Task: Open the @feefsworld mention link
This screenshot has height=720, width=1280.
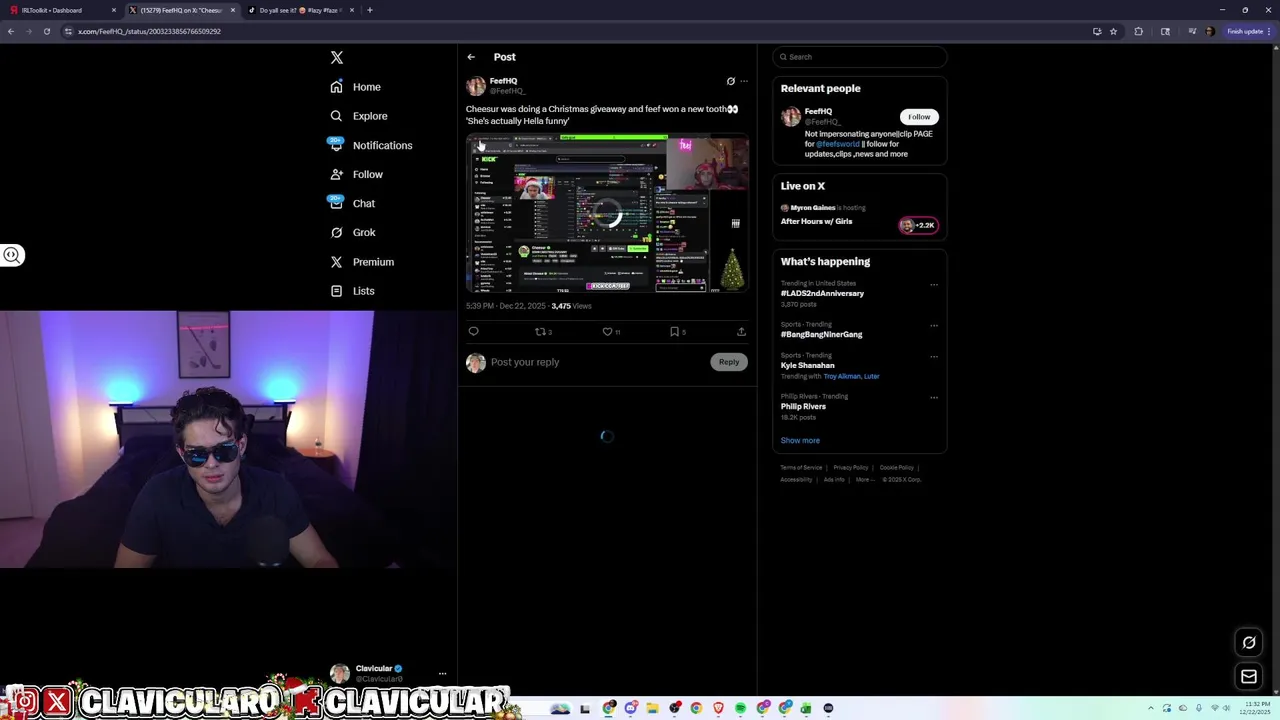Action: coord(838,144)
